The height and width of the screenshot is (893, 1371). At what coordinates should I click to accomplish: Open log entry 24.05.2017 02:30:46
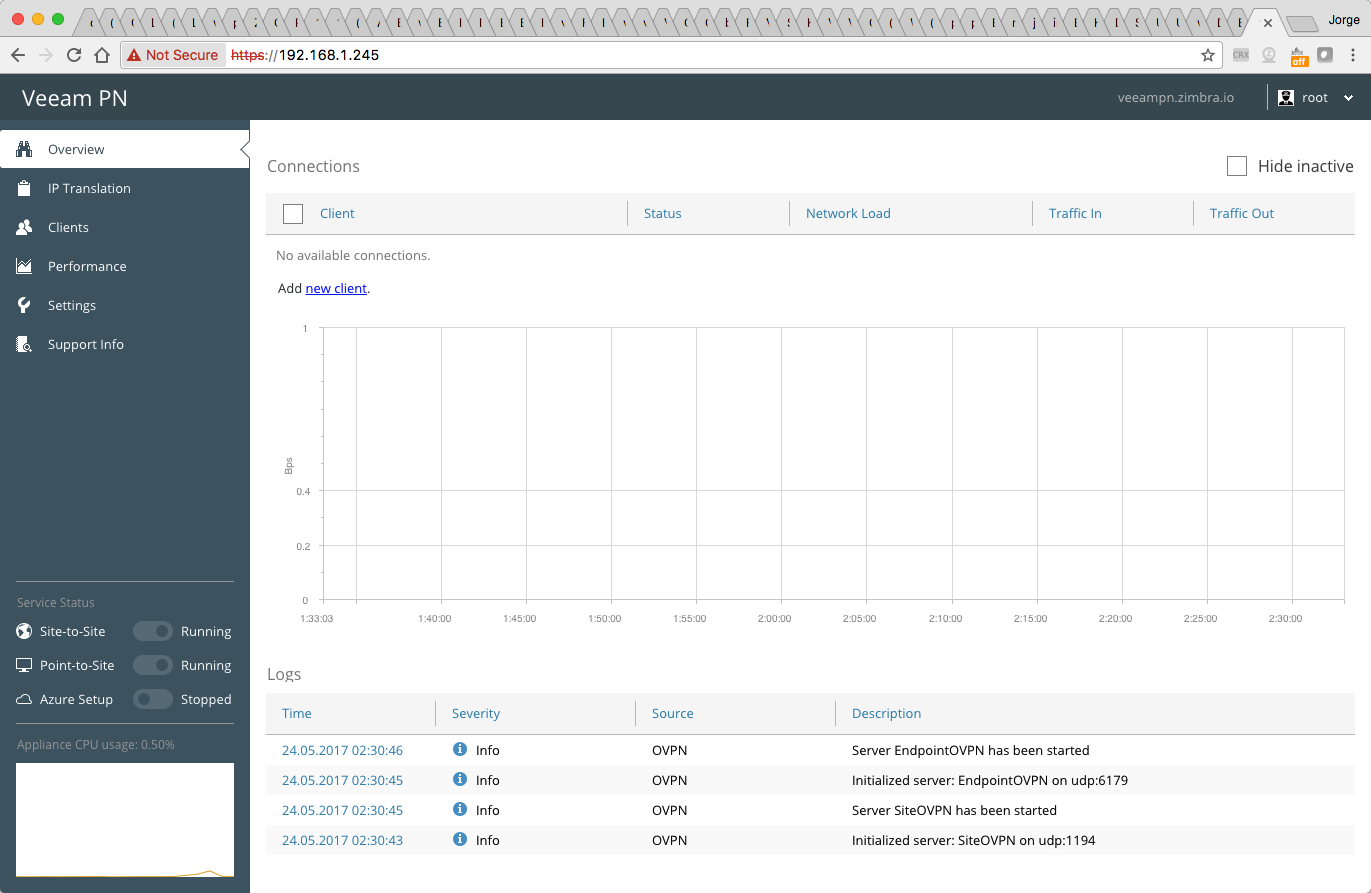click(342, 750)
